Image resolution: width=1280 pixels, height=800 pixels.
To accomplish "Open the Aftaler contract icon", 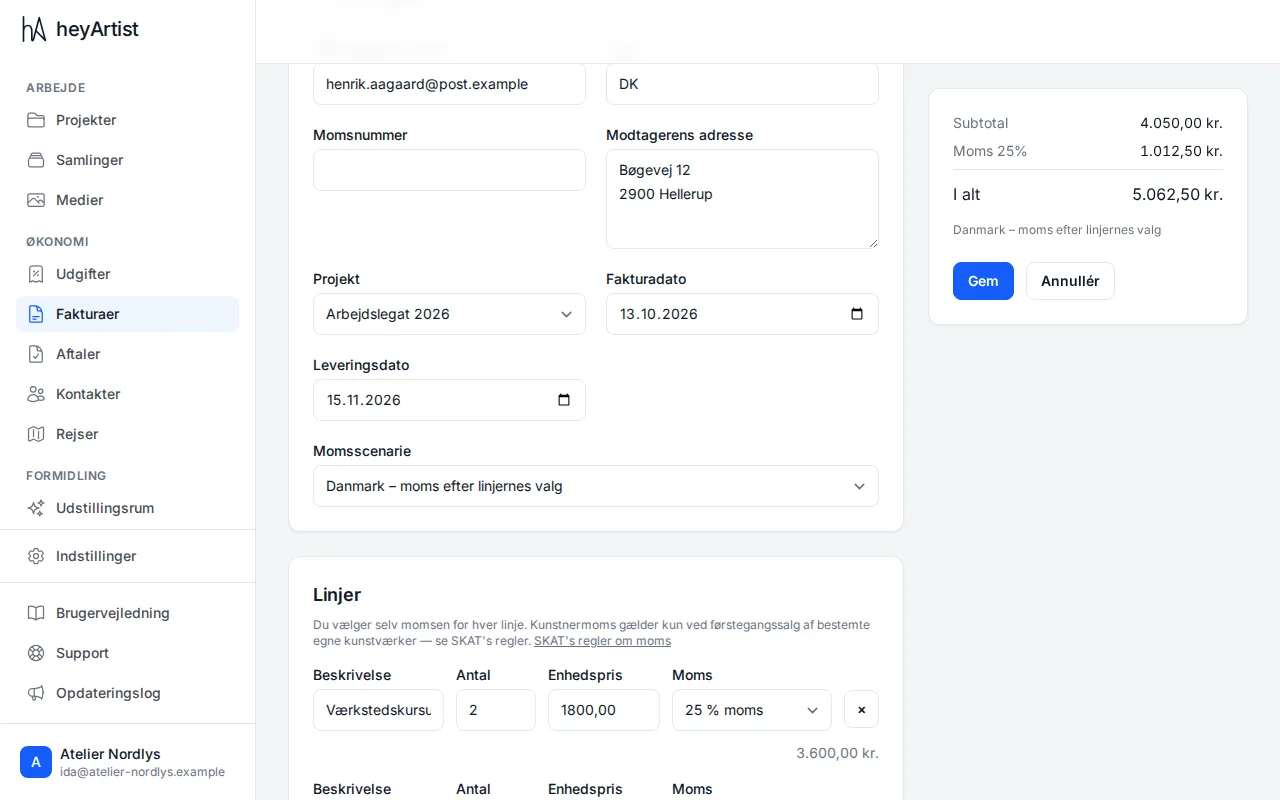I will (x=36, y=354).
